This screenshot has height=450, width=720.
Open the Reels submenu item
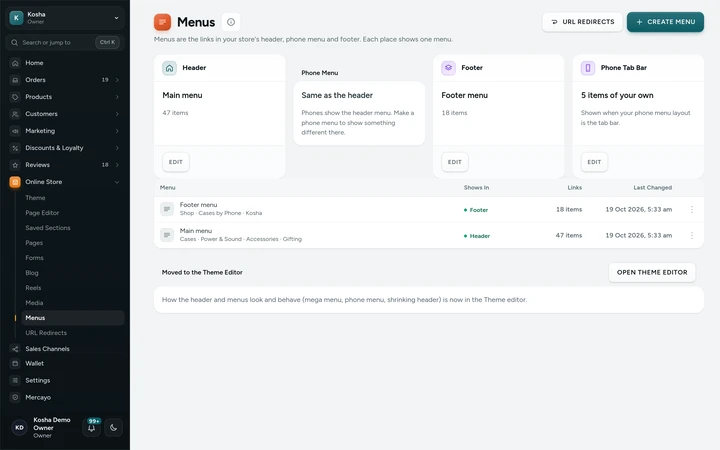(x=73, y=288)
